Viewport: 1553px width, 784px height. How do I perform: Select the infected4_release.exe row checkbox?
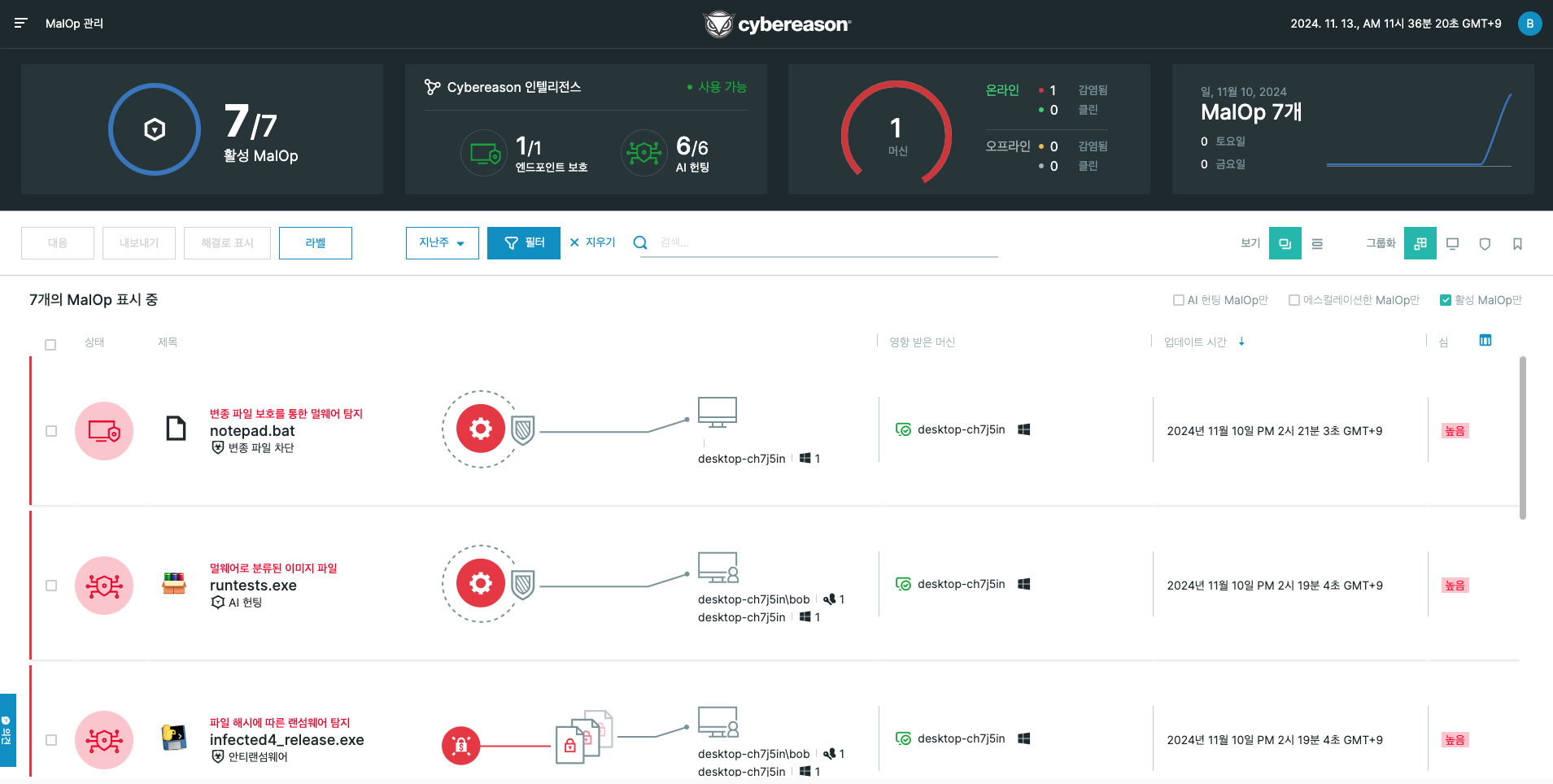click(x=51, y=740)
